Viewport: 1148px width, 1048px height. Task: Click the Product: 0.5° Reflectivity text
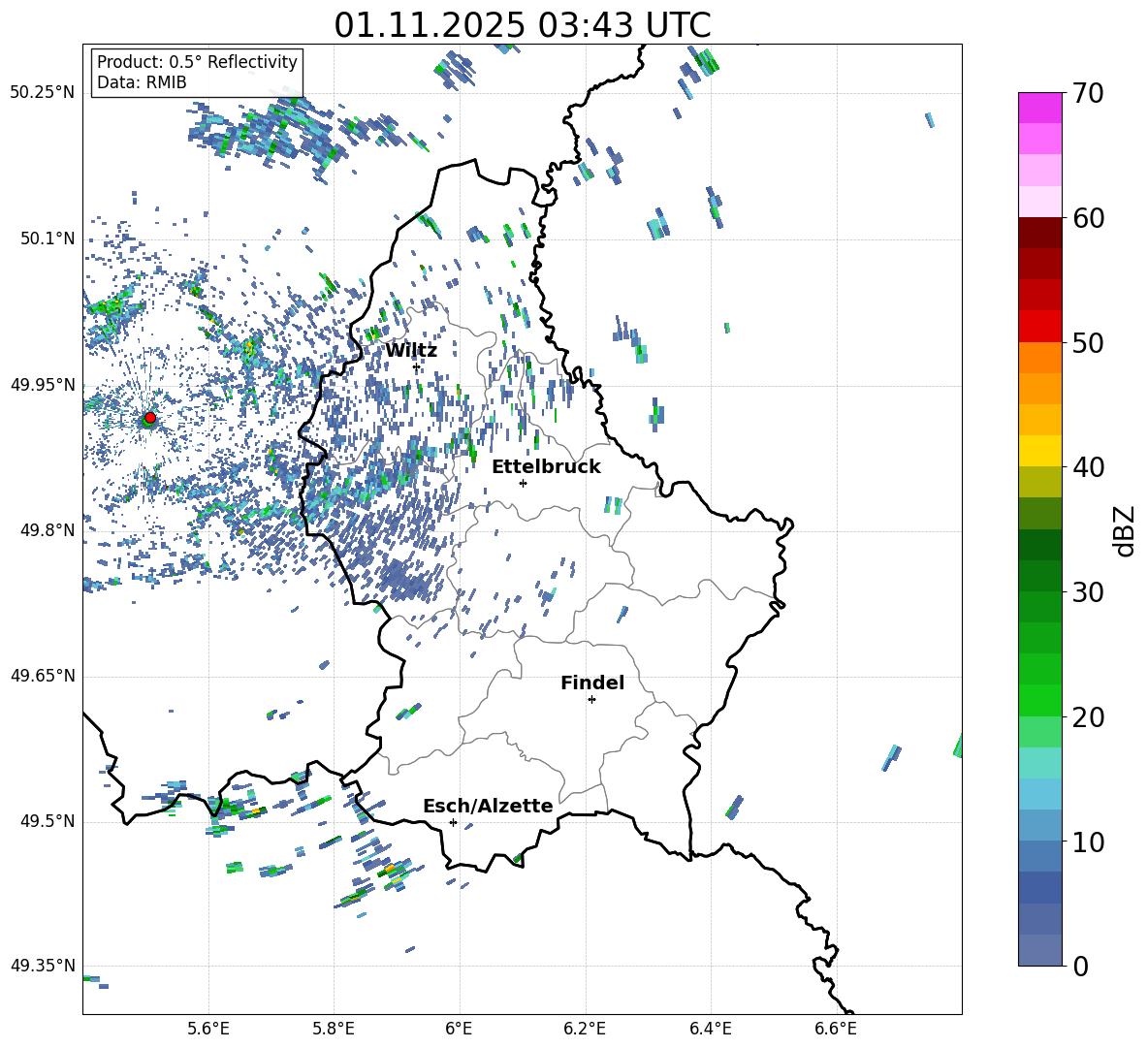(197, 62)
